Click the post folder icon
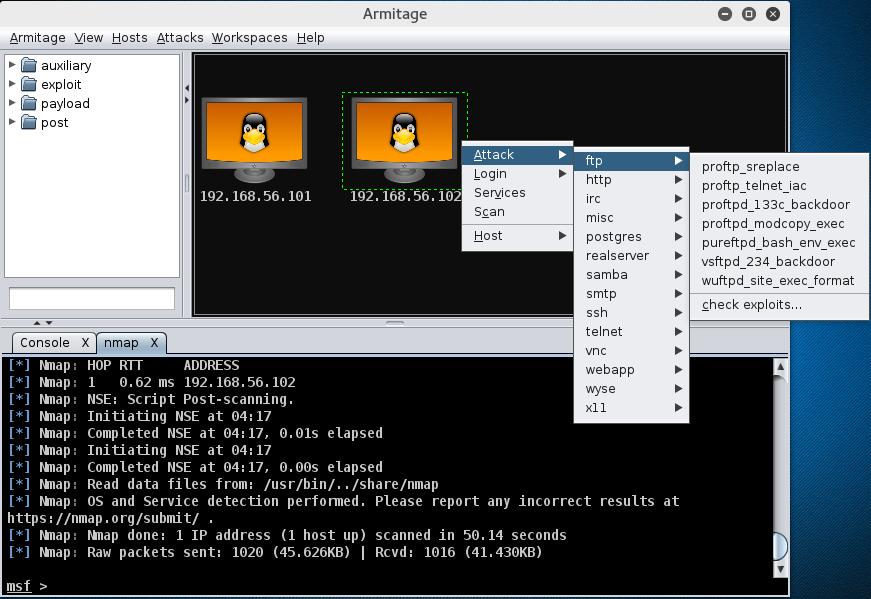871x599 pixels. click(29, 122)
